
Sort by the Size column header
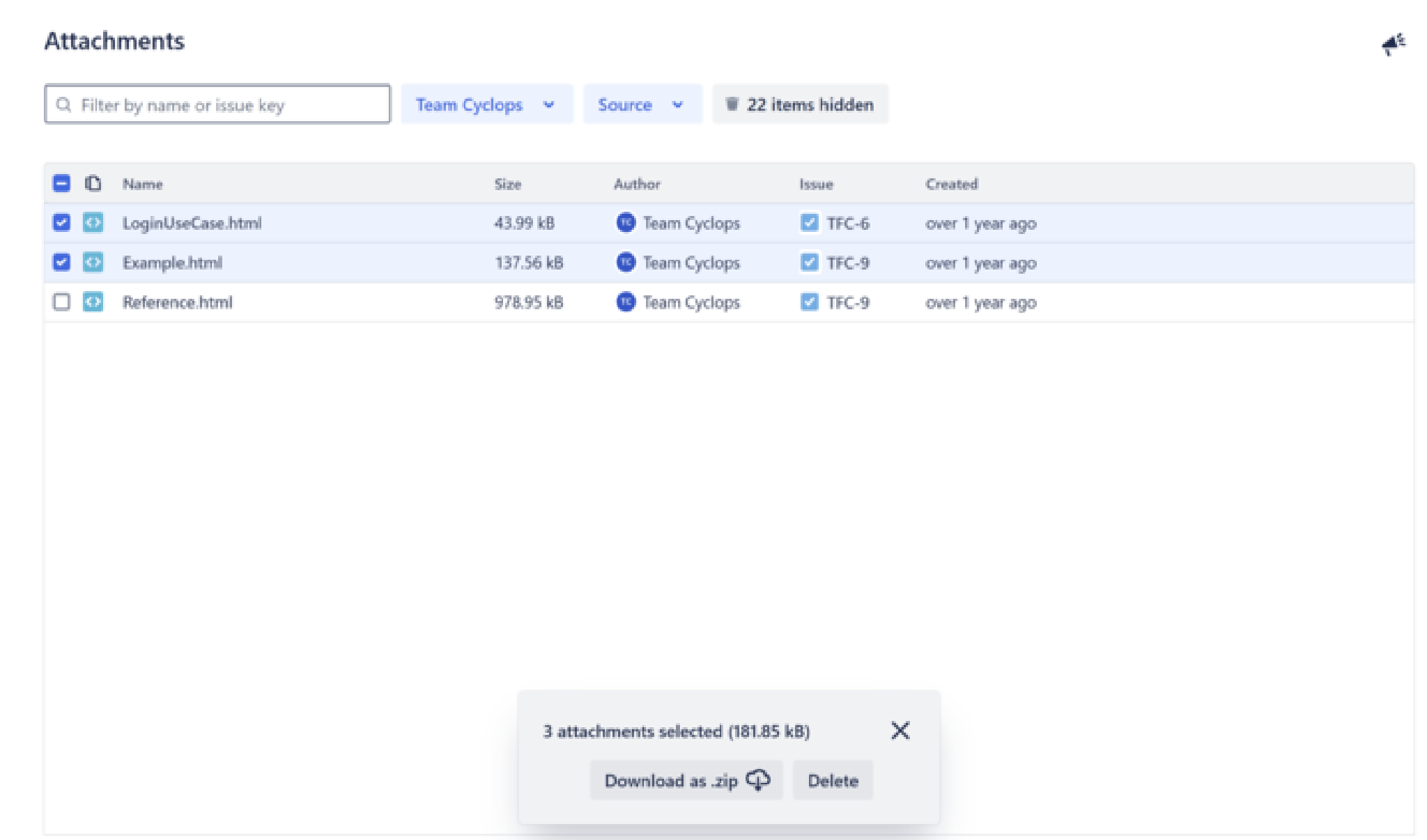tap(507, 184)
